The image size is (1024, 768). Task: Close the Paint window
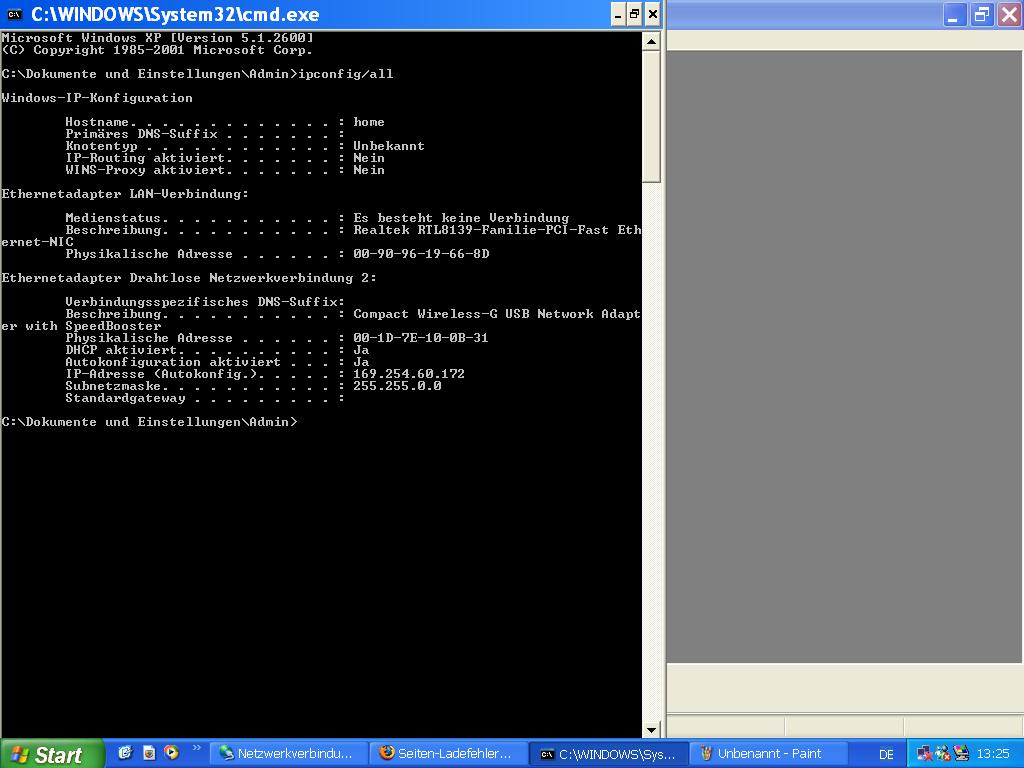[1009, 14]
